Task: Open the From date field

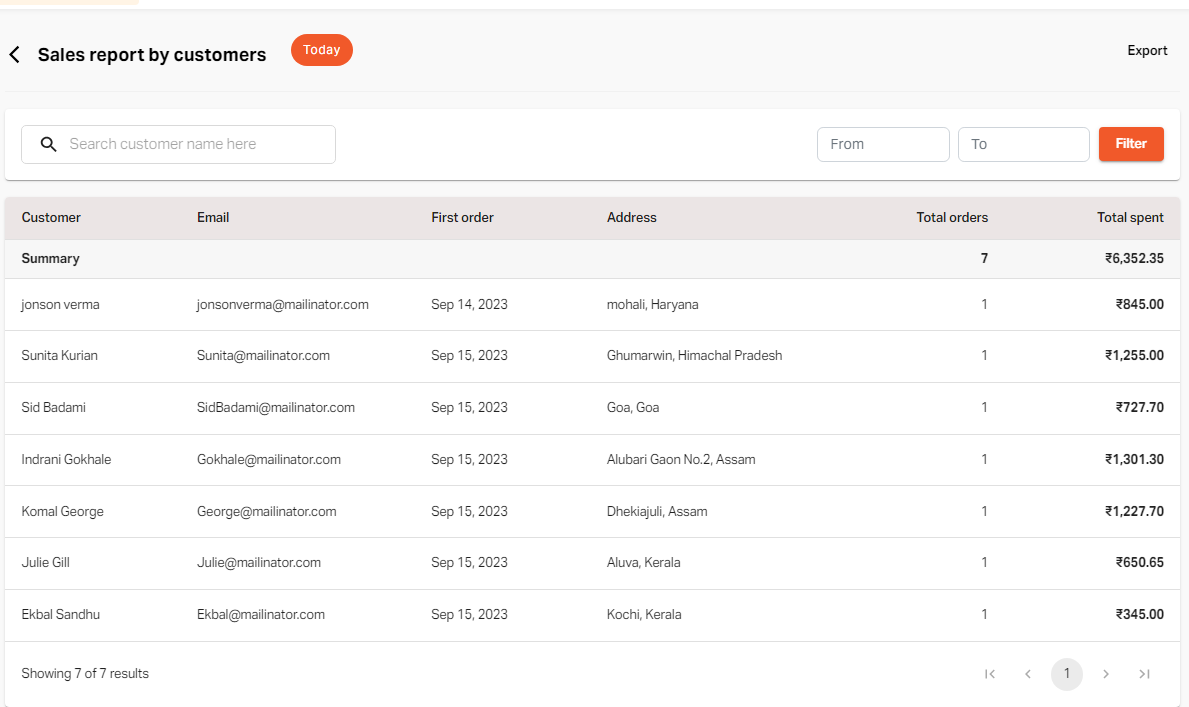Action: [x=883, y=144]
